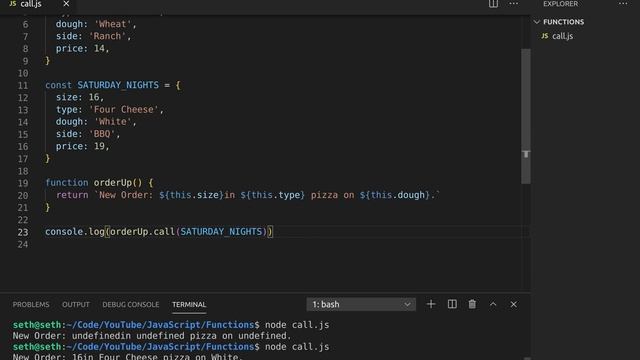
Task: Click 'console' on line 23
Action: pos(64,231)
